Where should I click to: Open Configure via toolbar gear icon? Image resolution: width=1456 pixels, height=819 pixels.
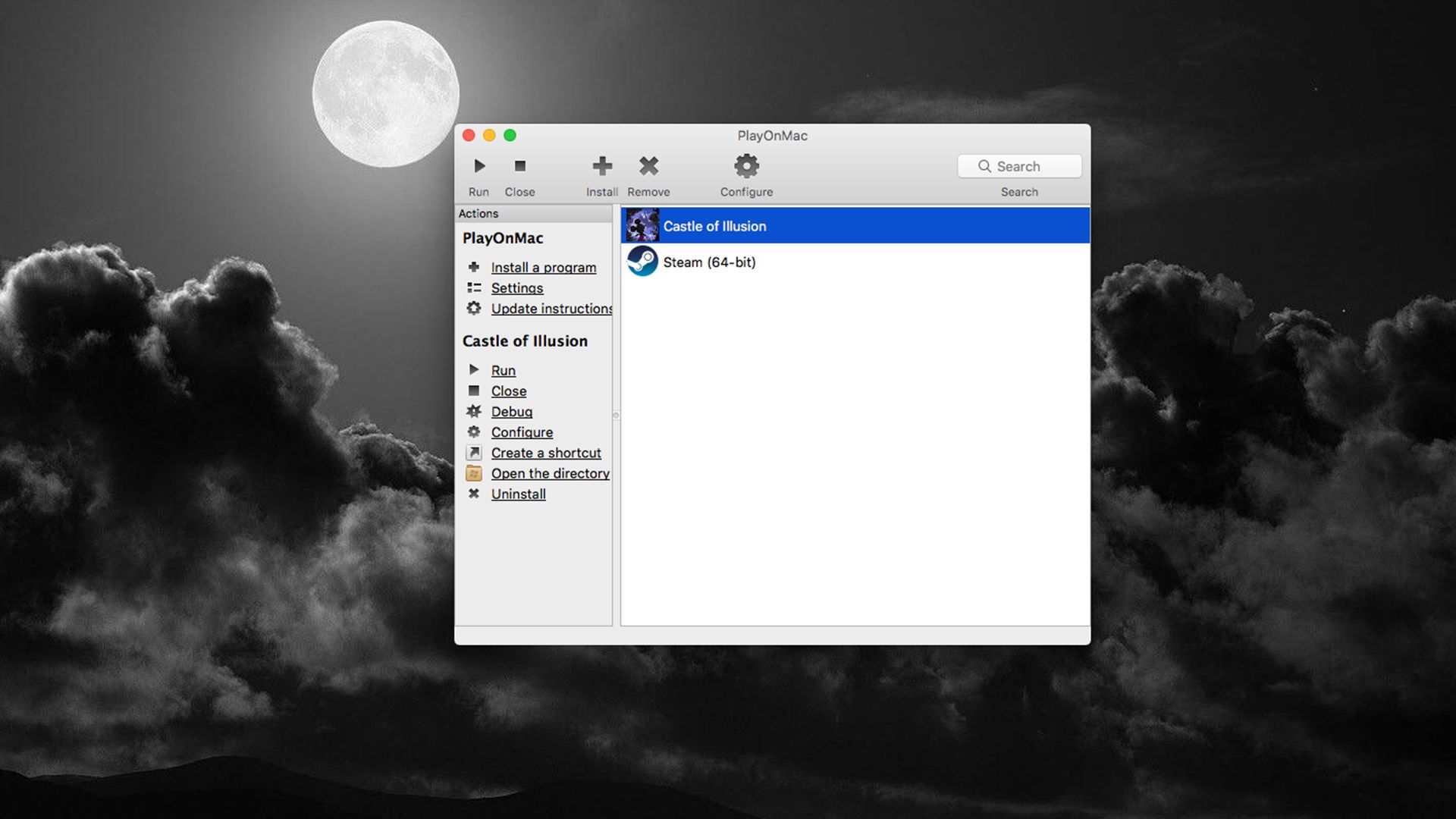tap(746, 166)
